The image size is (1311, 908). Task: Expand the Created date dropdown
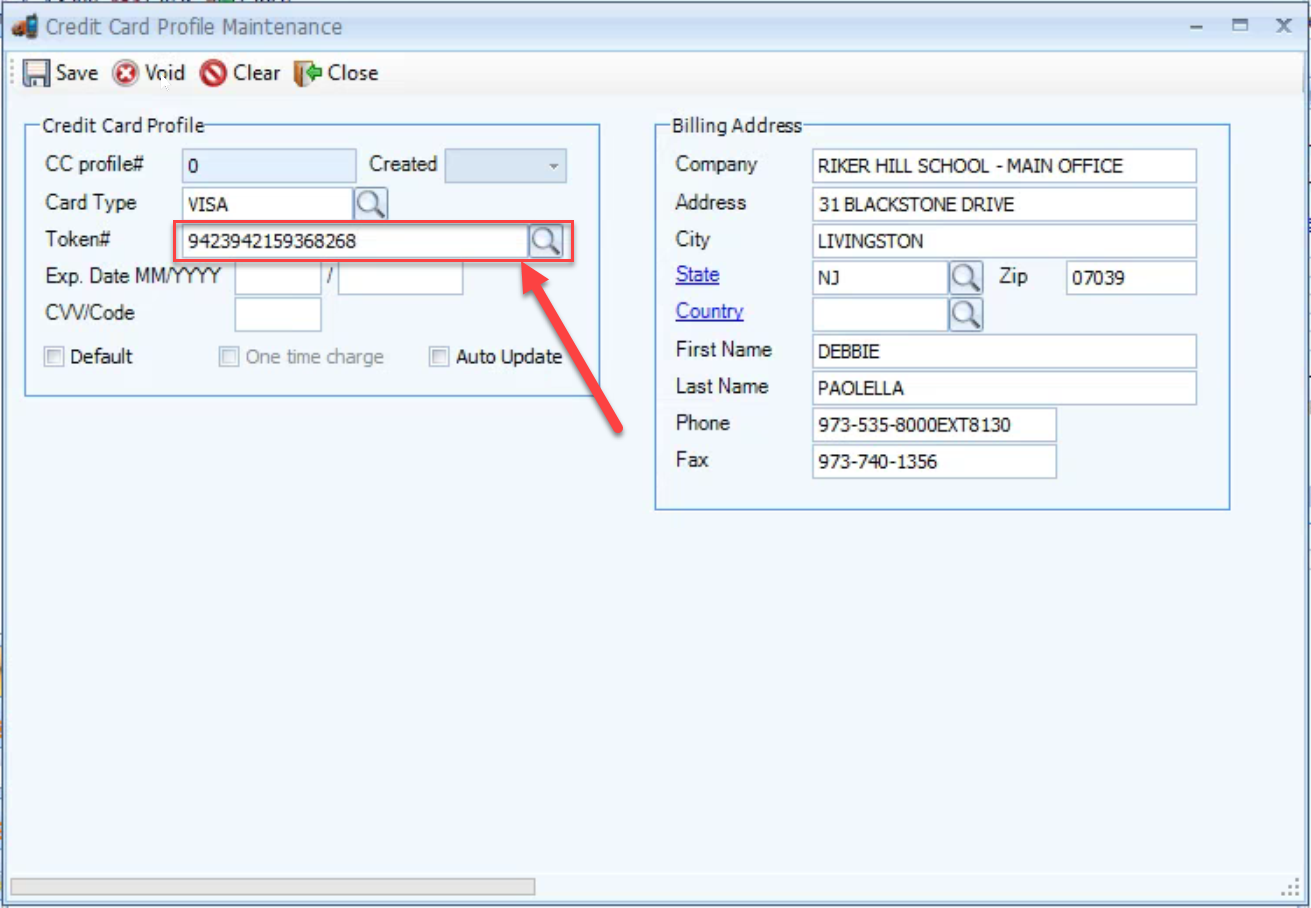click(x=553, y=166)
